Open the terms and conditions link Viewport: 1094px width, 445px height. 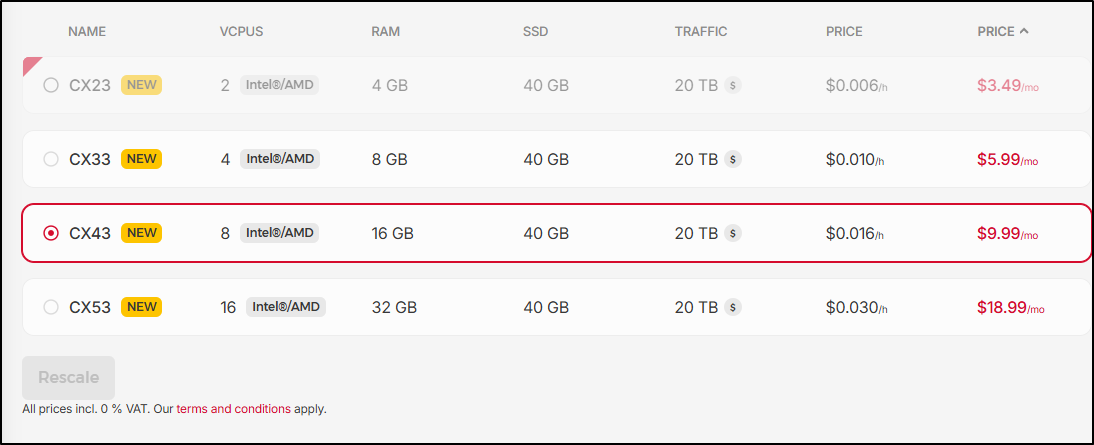[234, 409]
